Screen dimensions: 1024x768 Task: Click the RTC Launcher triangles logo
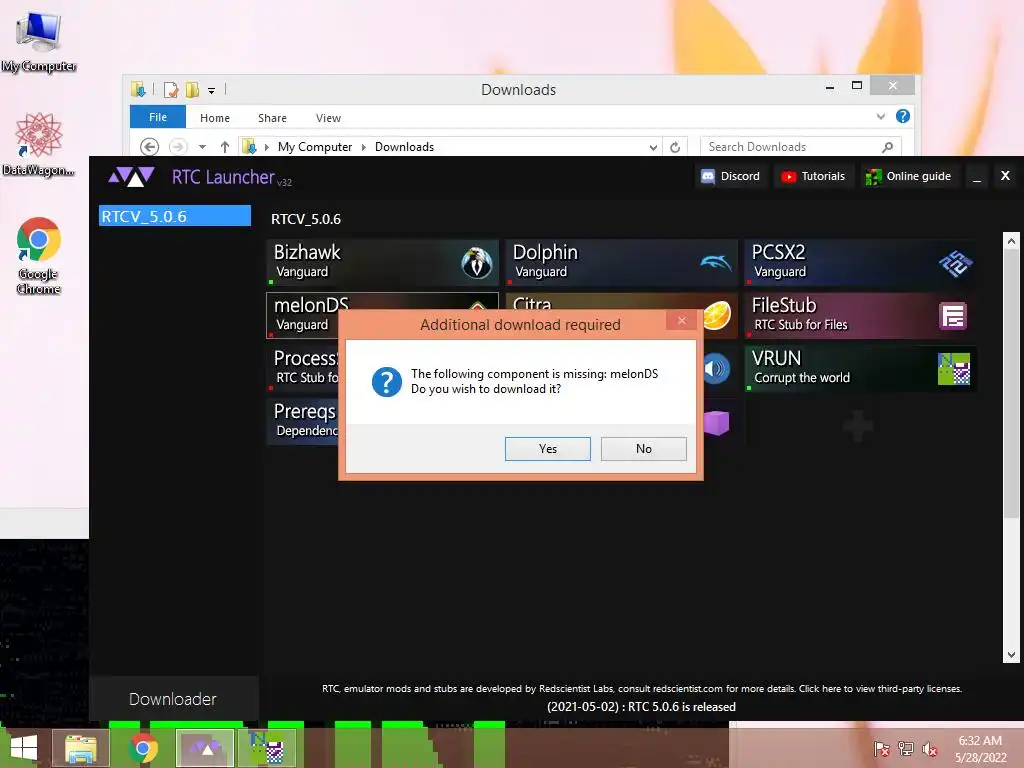pos(131,176)
